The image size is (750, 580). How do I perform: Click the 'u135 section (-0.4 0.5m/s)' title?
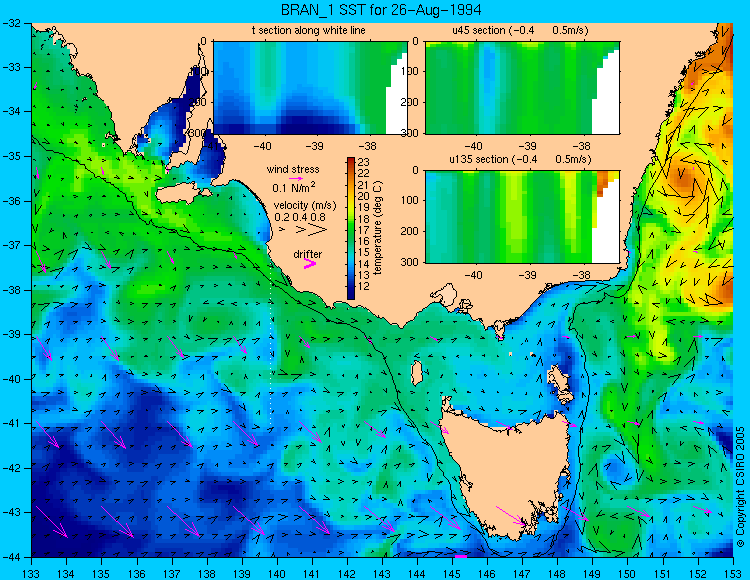pyautogui.click(x=520, y=159)
